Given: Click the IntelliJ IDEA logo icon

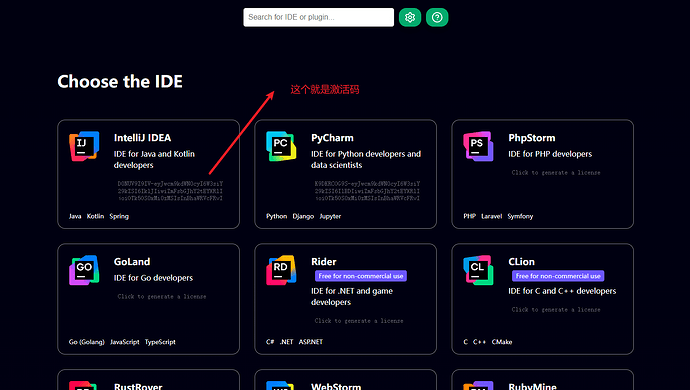Looking at the screenshot, I should point(84,146).
